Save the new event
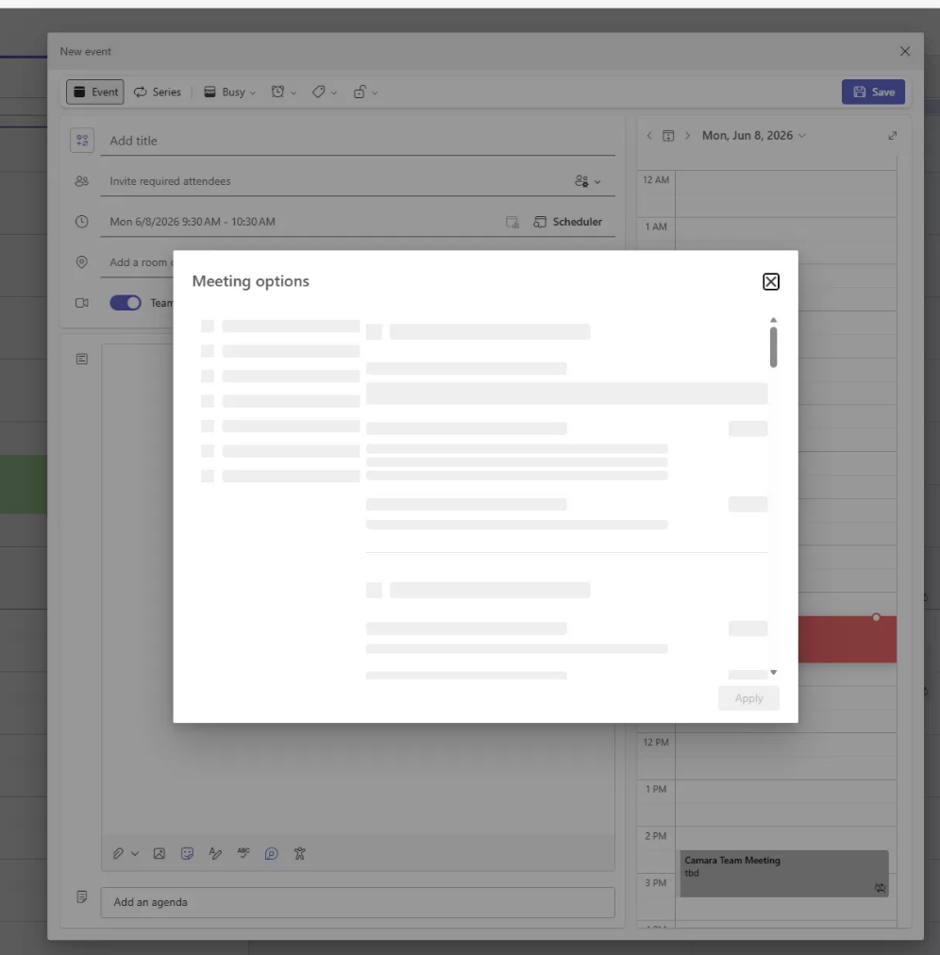 (x=873, y=92)
